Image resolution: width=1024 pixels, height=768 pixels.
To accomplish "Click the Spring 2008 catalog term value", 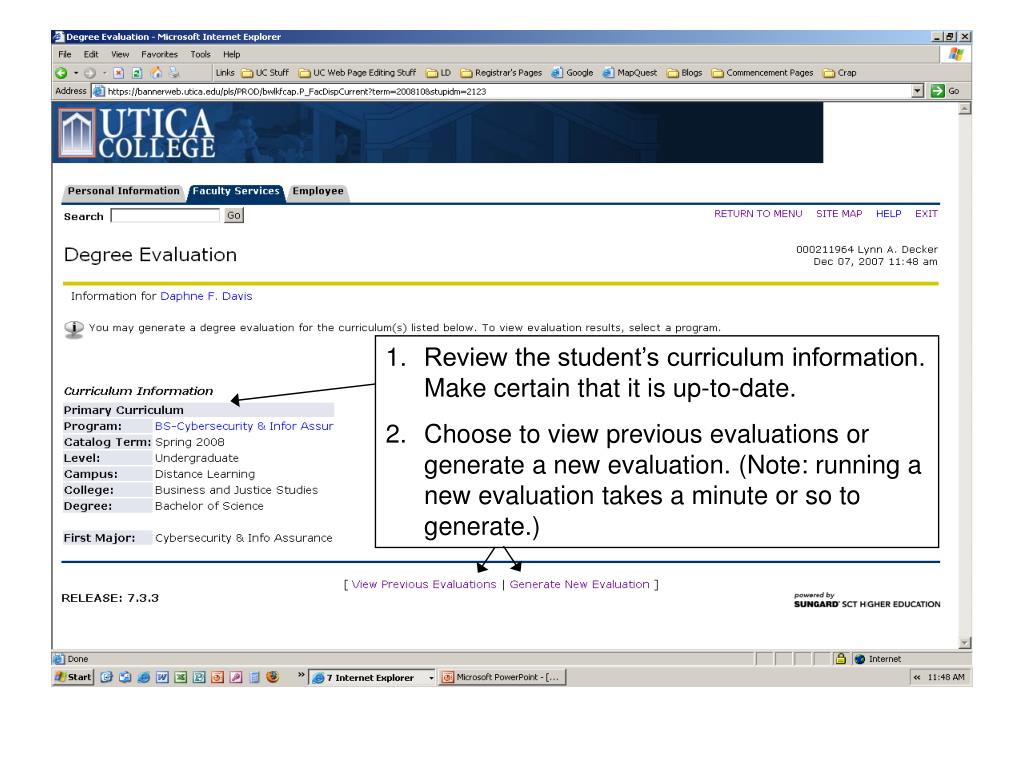I will (189, 442).
